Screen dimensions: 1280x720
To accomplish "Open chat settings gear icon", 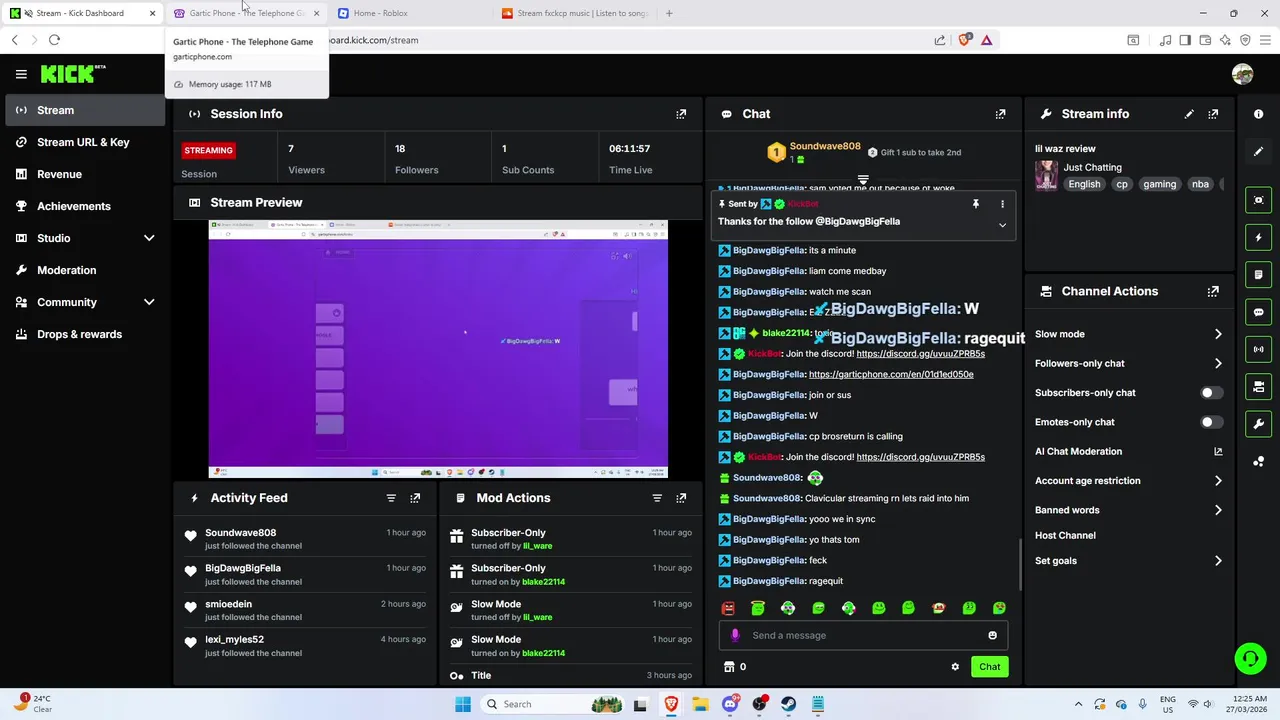I will (x=955, y=667).
